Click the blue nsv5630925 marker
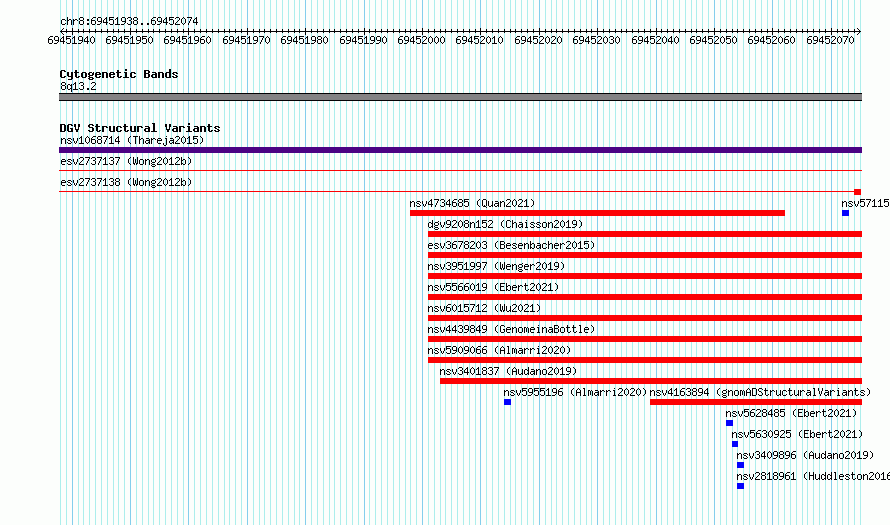 (x=735, y=444)
